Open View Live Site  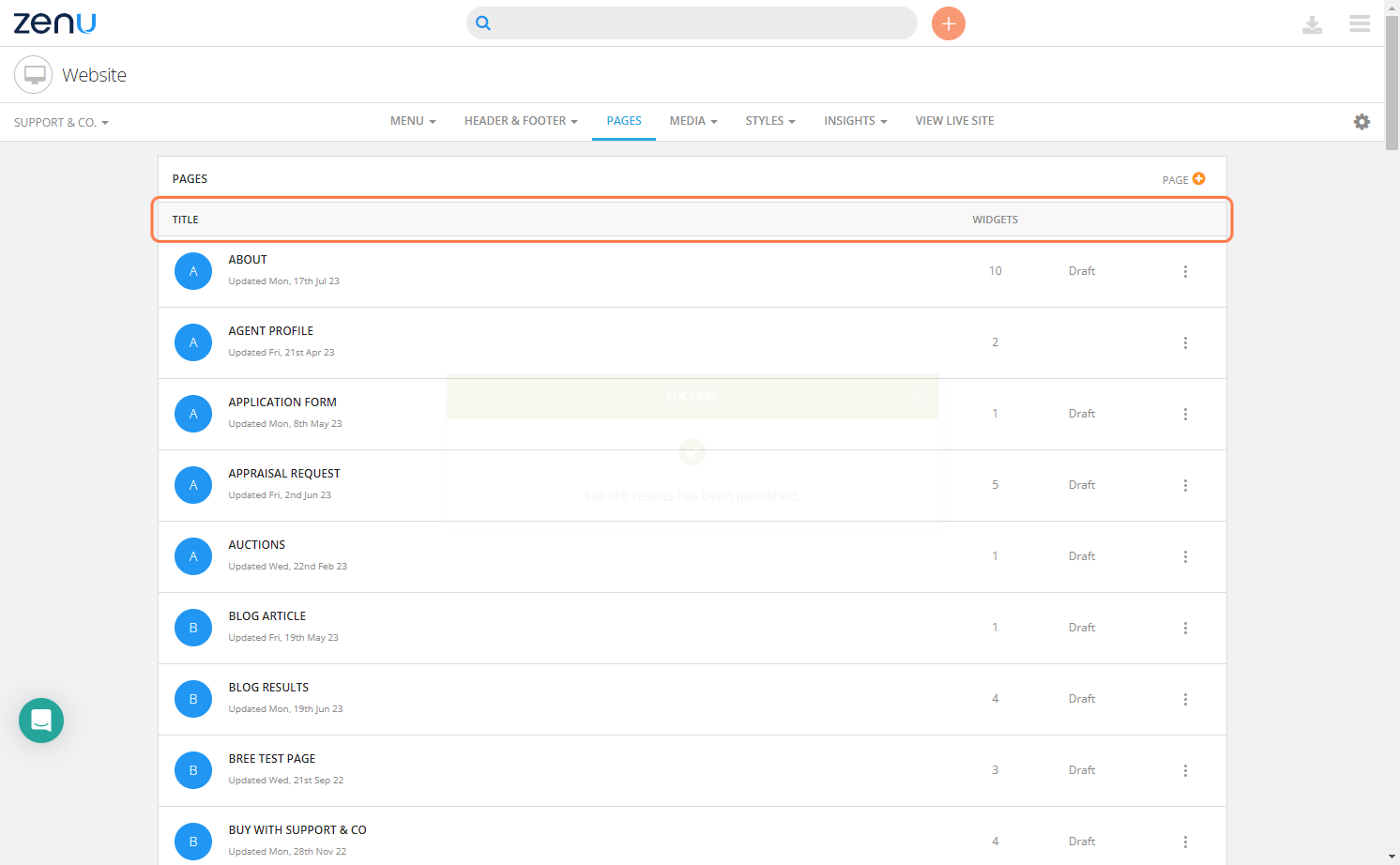click(954, 121)
